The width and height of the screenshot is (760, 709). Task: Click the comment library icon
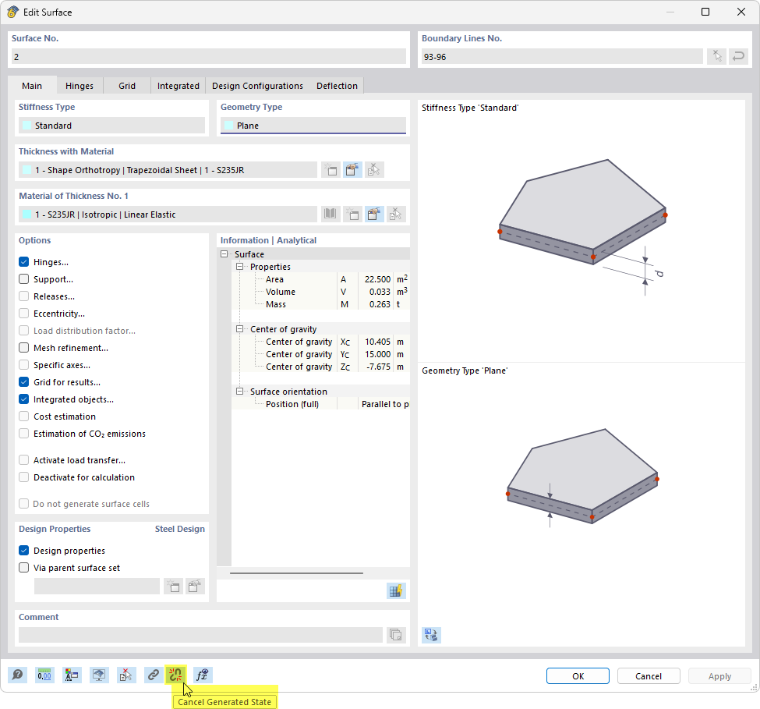396,635
